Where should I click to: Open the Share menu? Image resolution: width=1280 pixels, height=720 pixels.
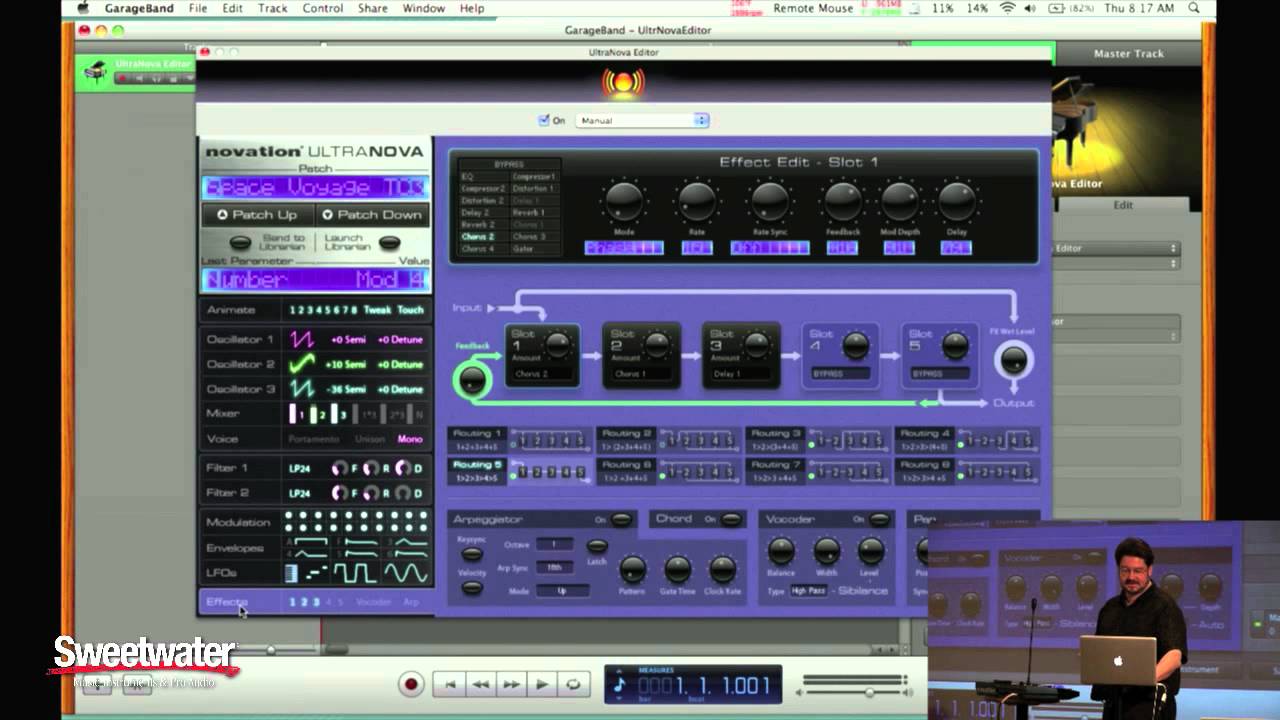(372, 8)
